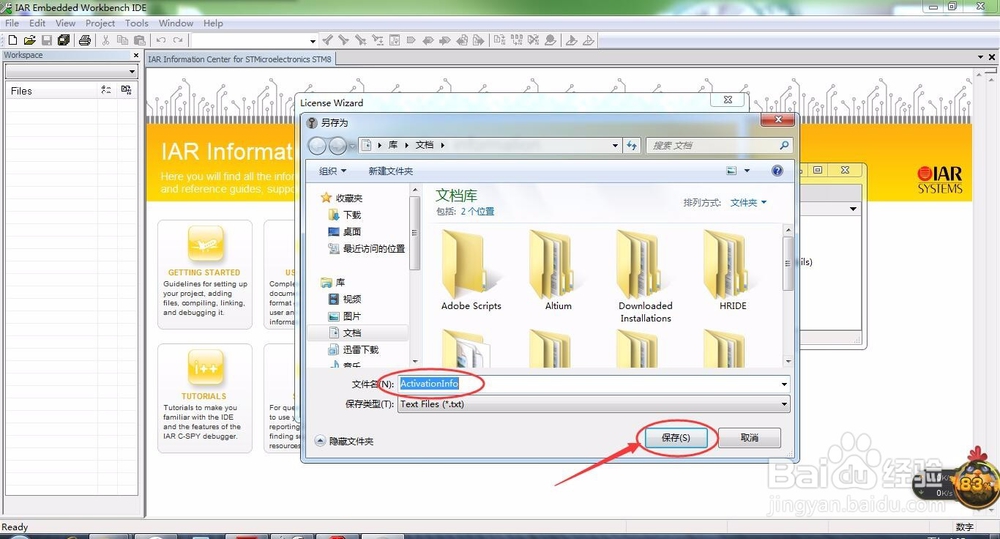Select the IAR Information Center tab
Viewport: 1000px width, 539px height.
(240, 59)
